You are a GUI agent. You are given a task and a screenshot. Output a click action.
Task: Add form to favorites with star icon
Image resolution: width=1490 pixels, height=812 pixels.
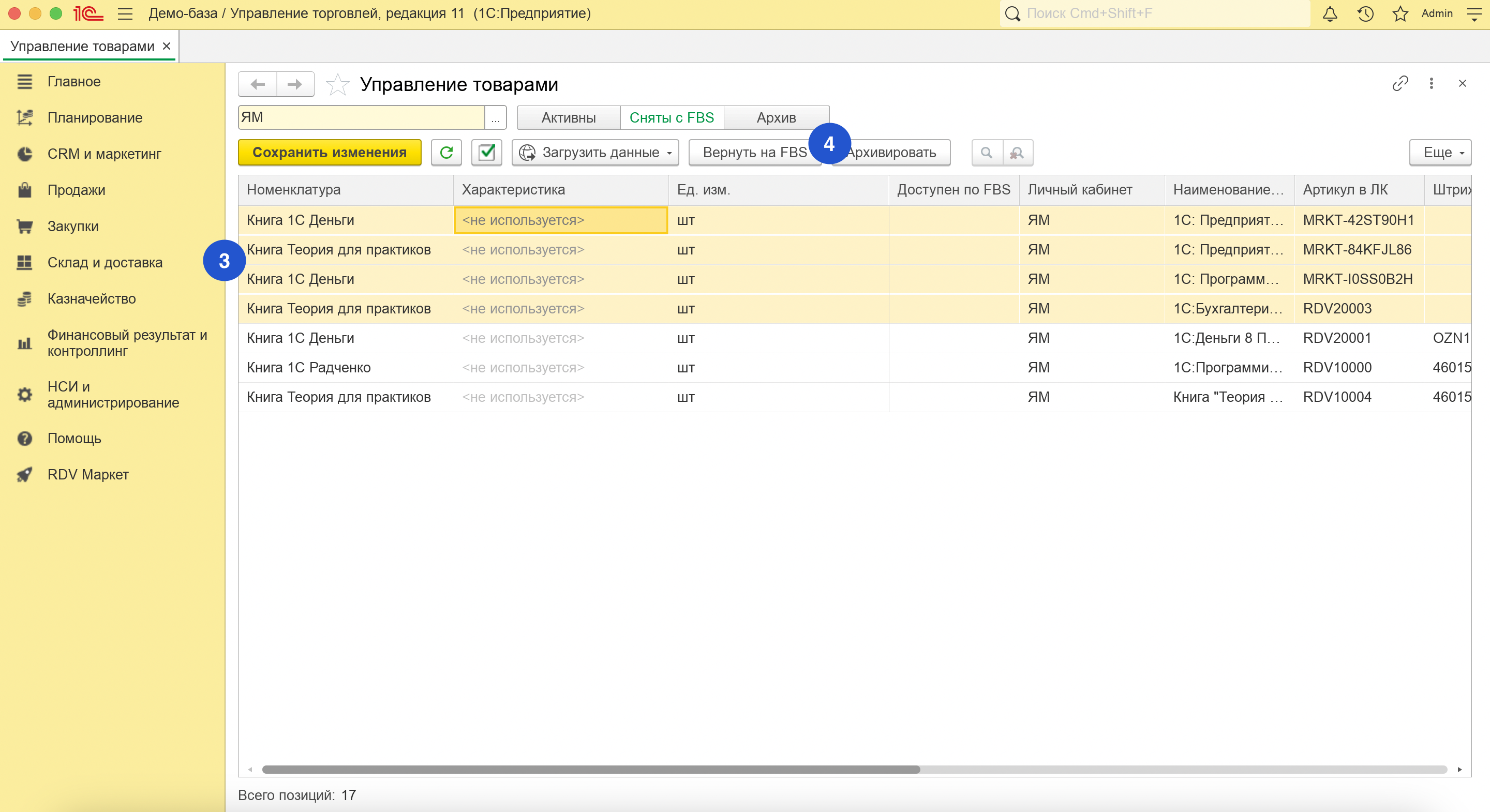338,84
